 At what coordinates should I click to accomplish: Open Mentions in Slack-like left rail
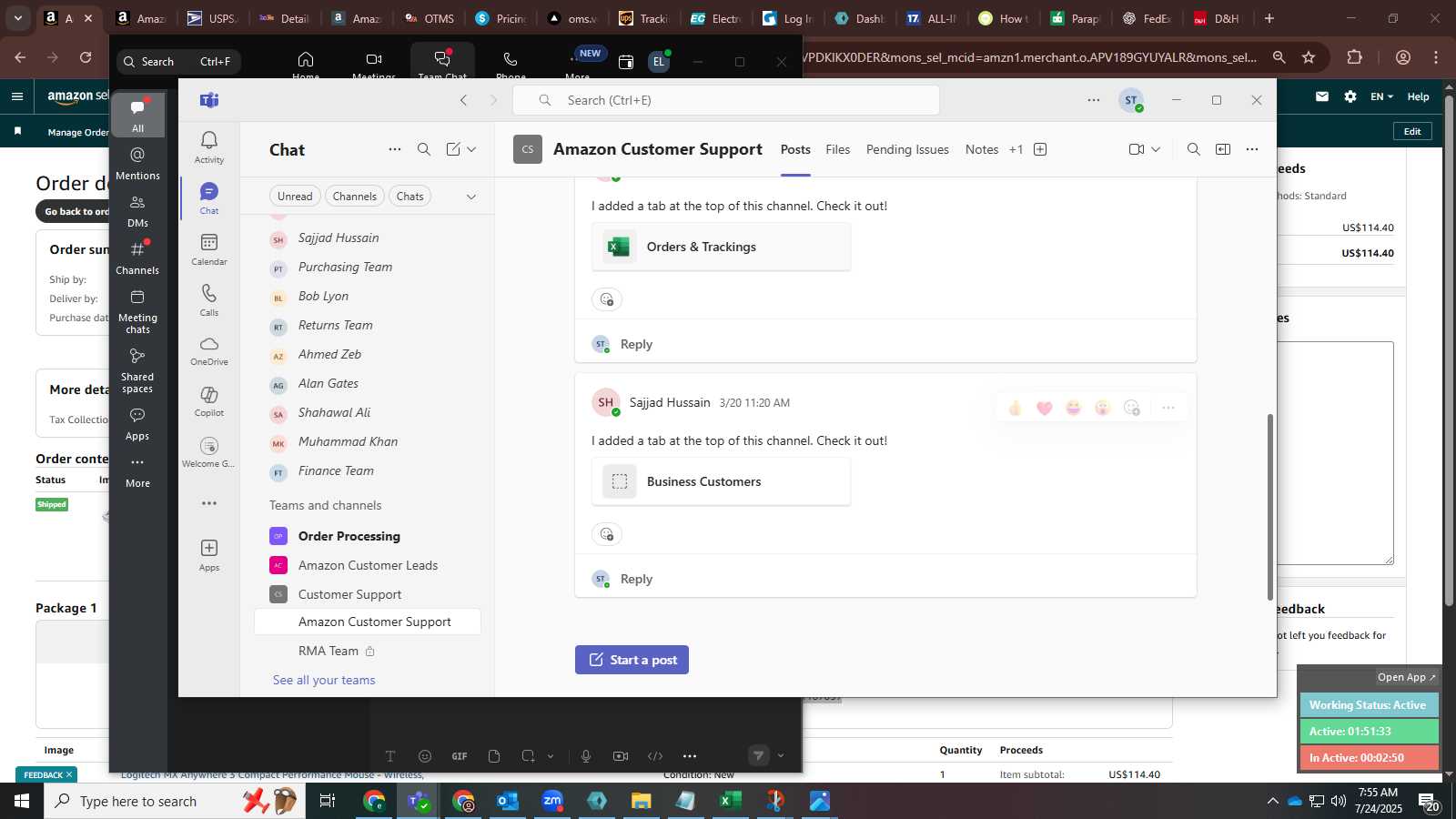coord(137,164)
